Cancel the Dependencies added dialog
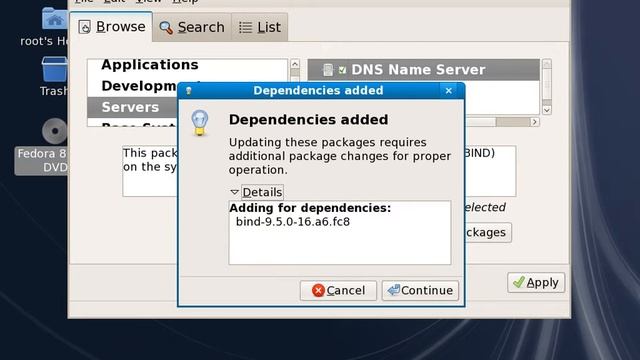The image size is (640, 360). pos(338,290)
